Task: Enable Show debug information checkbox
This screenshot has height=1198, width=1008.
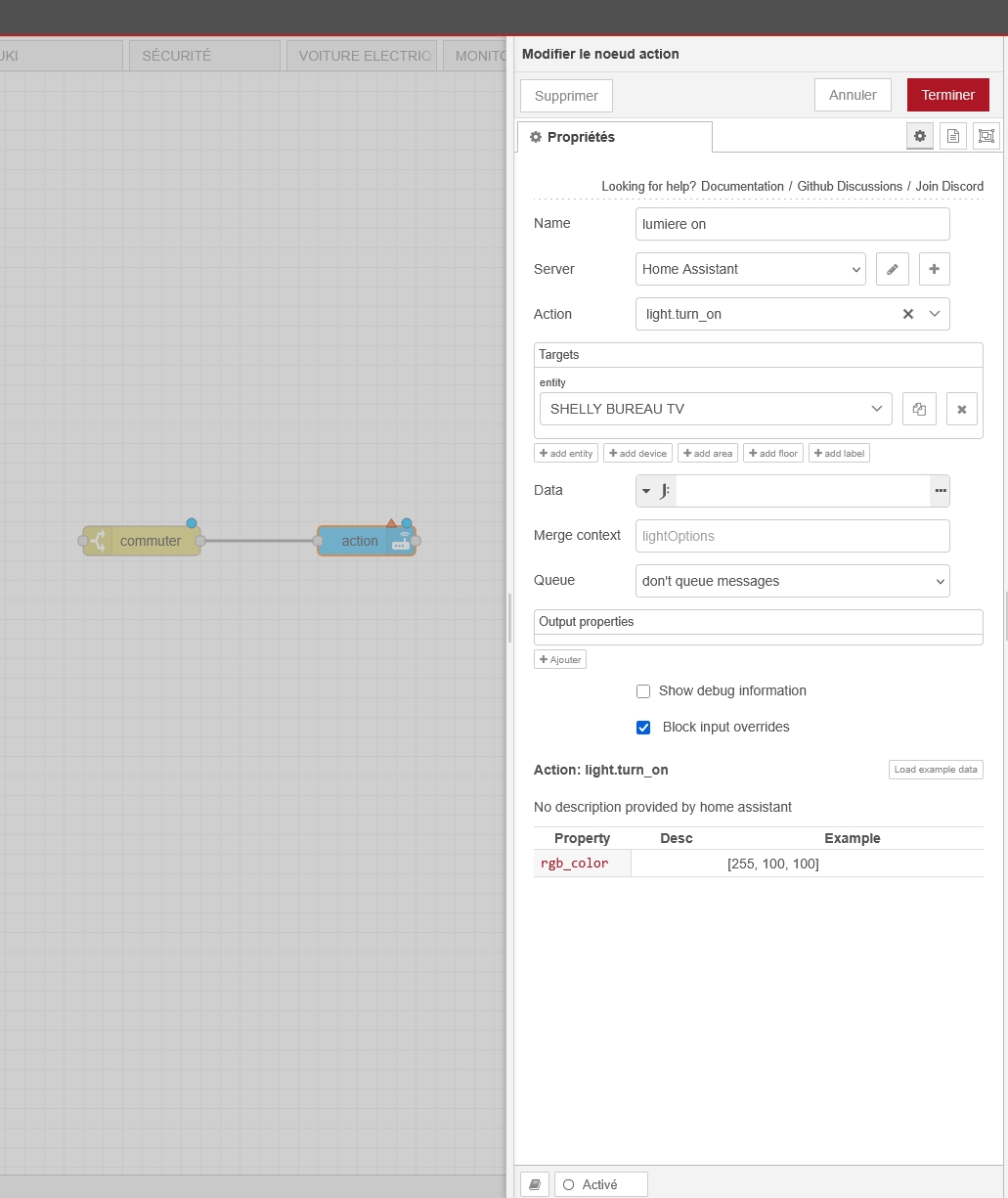Action: pyautogui.click(x=643, y=691)
